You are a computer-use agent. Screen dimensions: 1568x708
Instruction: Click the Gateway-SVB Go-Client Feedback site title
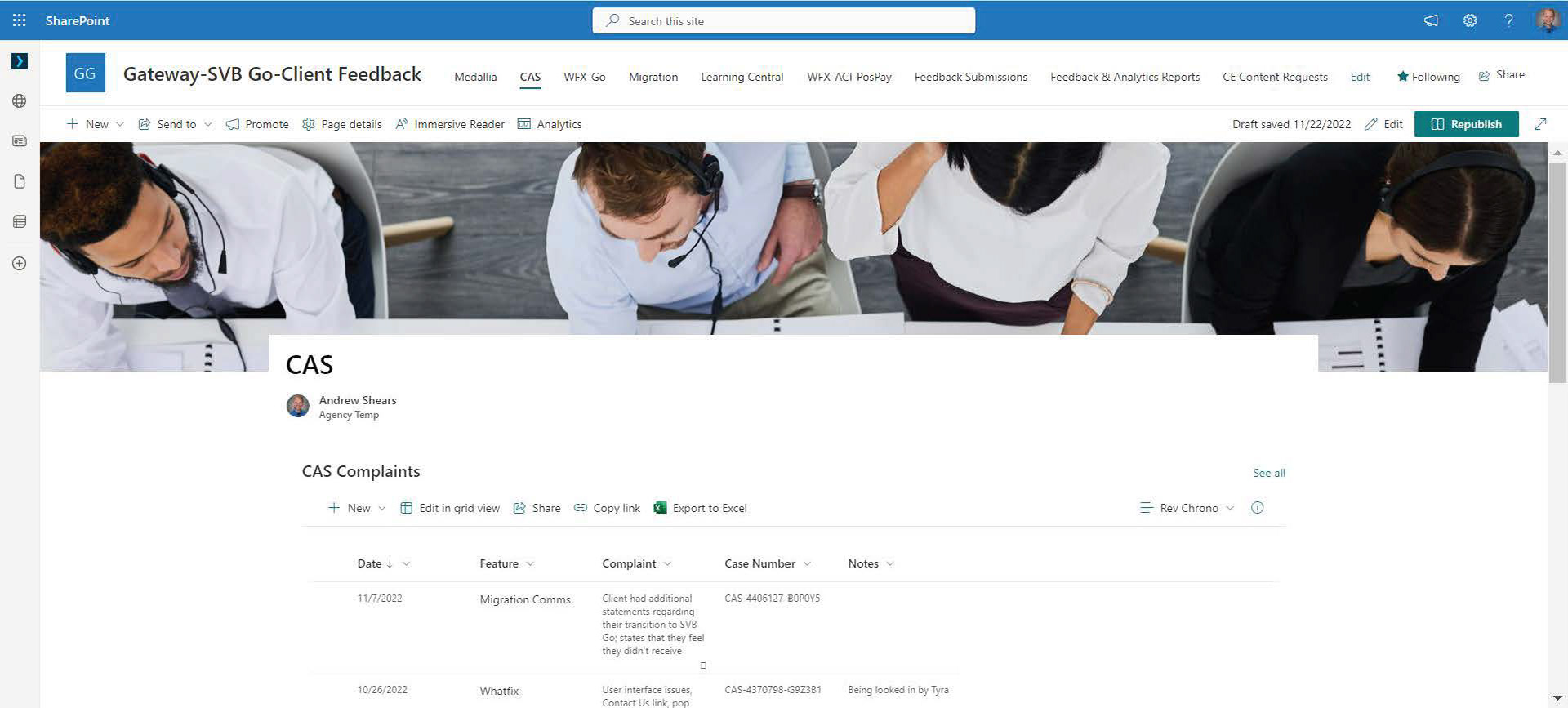[x=272, y=74]
